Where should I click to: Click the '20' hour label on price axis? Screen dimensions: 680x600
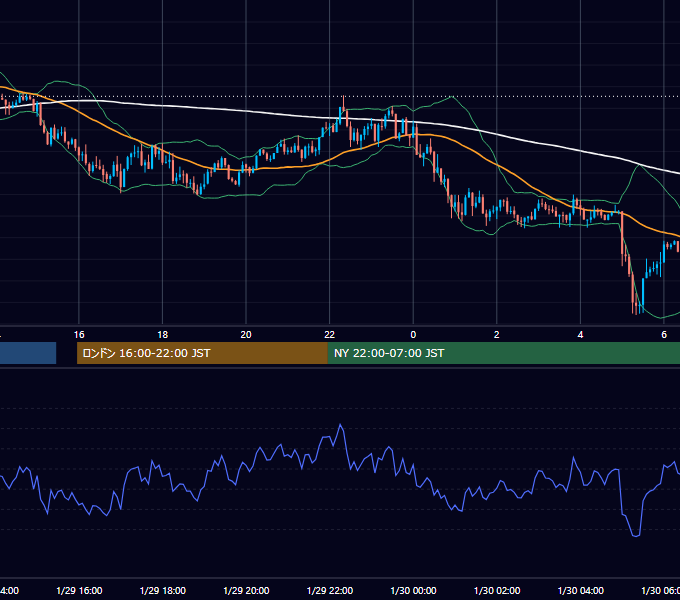coord(246,334)
